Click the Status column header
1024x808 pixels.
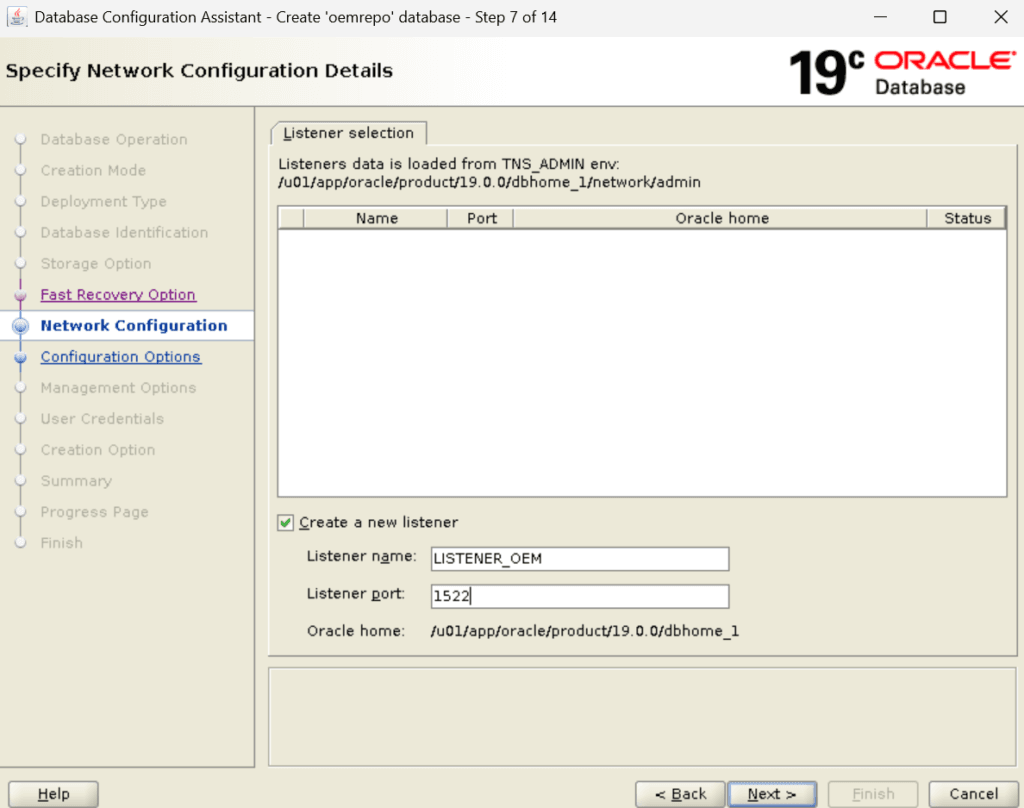[x=967, y=218]
